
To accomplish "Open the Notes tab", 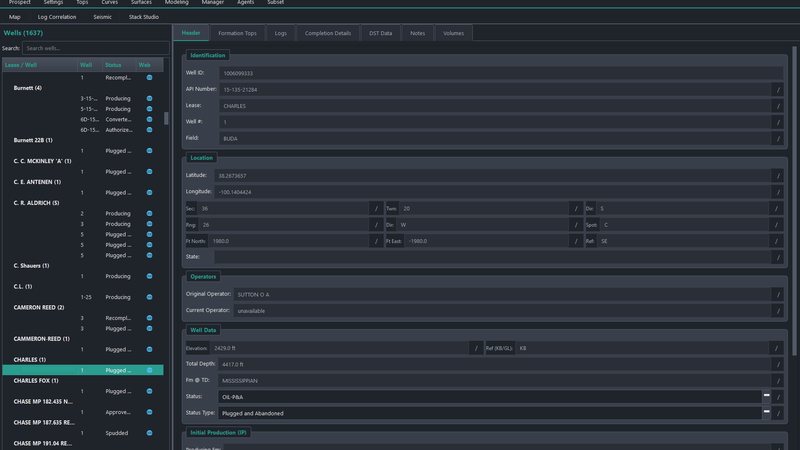I will [417, 33].
